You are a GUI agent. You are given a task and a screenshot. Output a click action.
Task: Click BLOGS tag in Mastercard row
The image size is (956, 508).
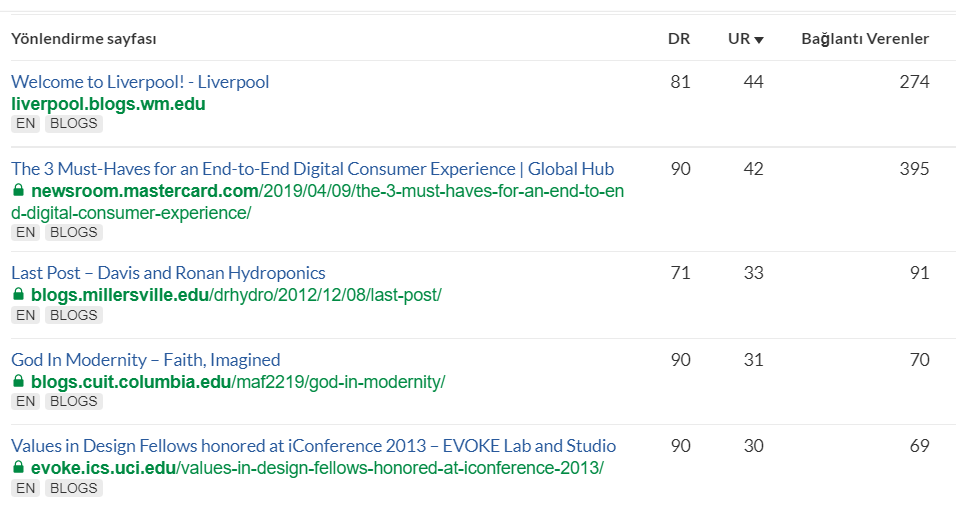click(74, 232)
